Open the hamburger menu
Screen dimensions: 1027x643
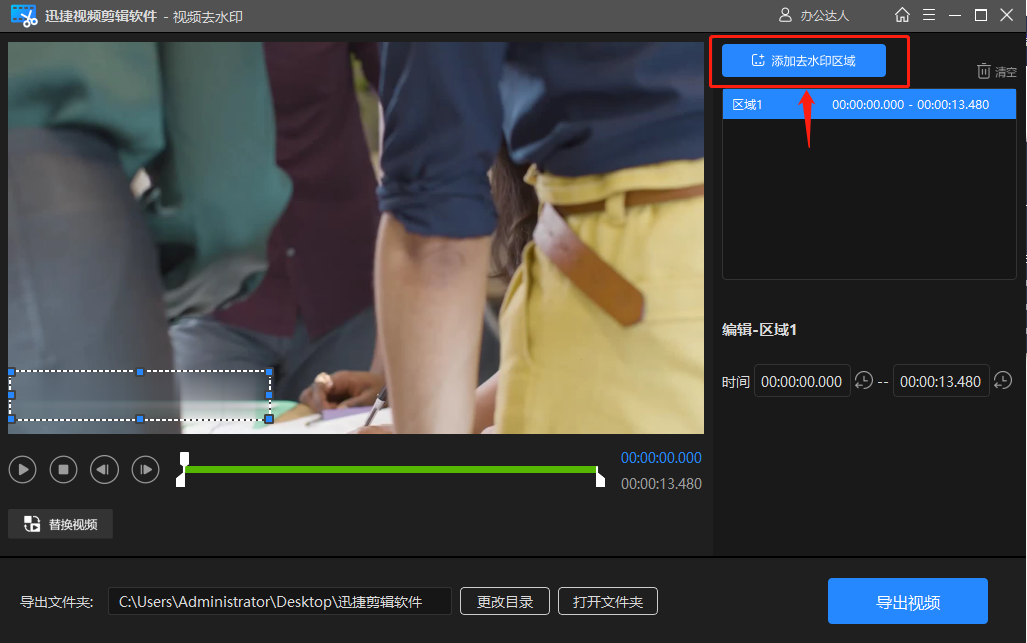(x=929, y=15)
